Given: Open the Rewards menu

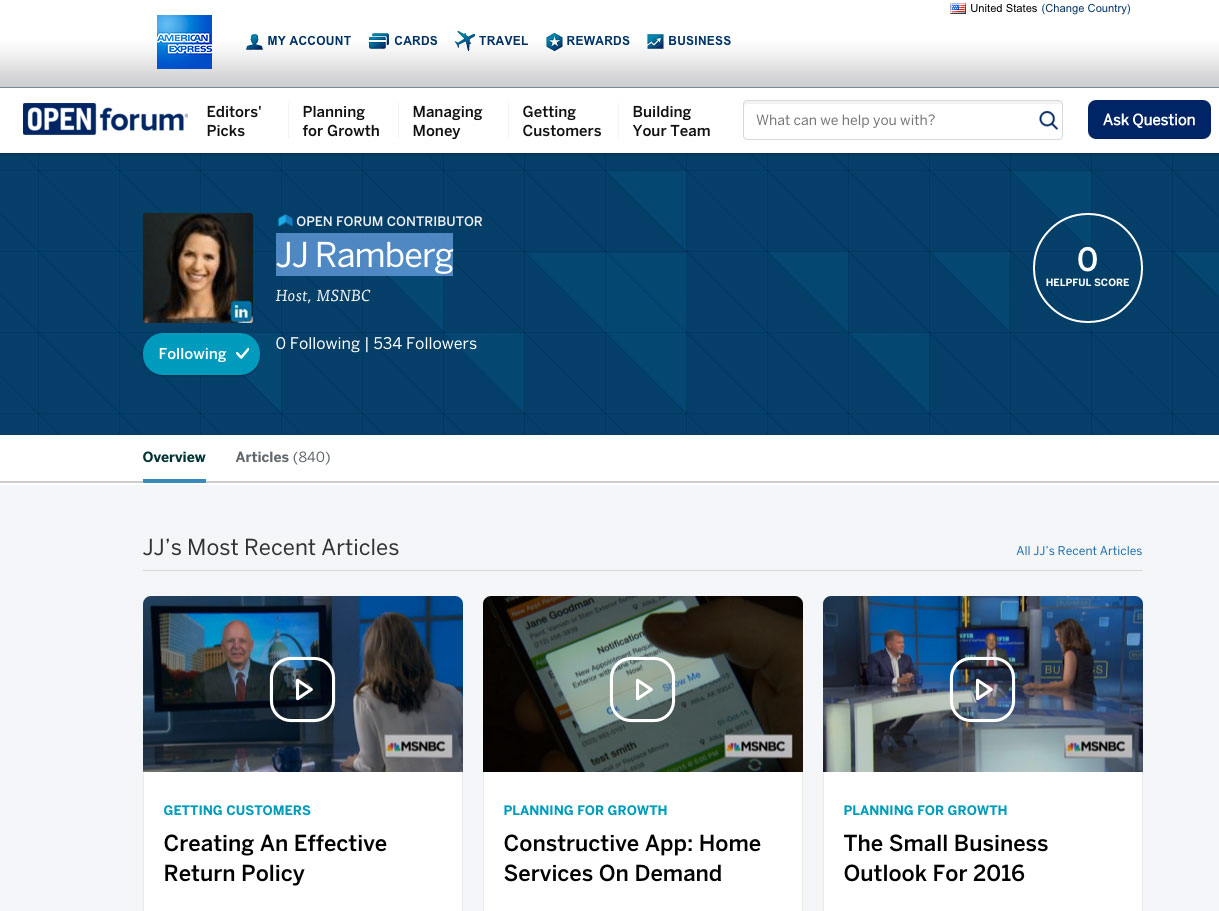Looking at the screenshot, I should pos(587,41).
